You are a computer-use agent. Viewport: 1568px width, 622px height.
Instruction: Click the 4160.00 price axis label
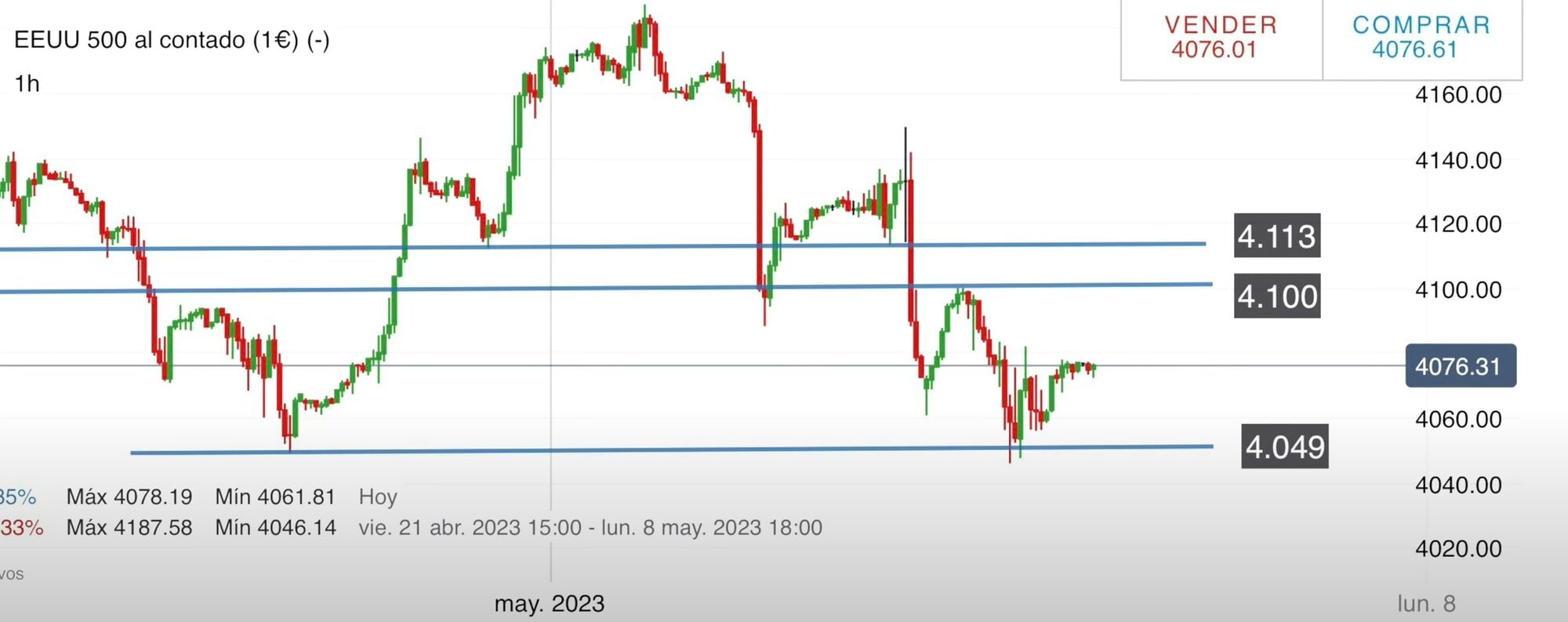[1457, 95]
